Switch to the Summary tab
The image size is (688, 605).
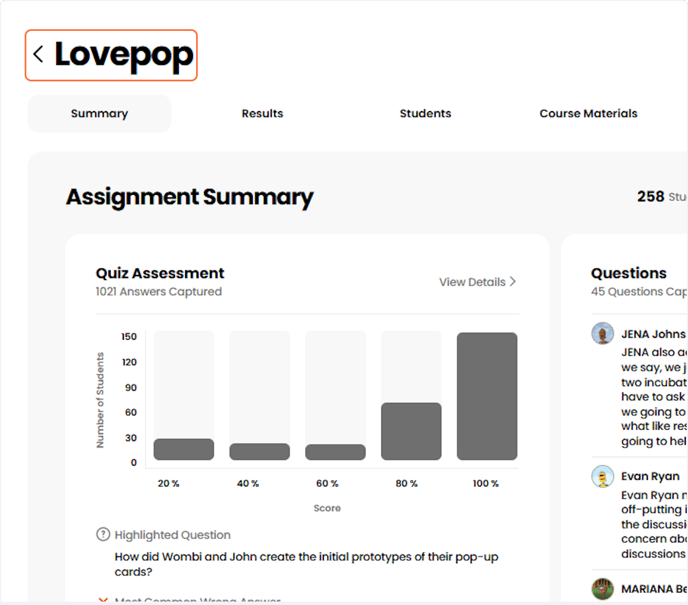(x=99, y=114)
